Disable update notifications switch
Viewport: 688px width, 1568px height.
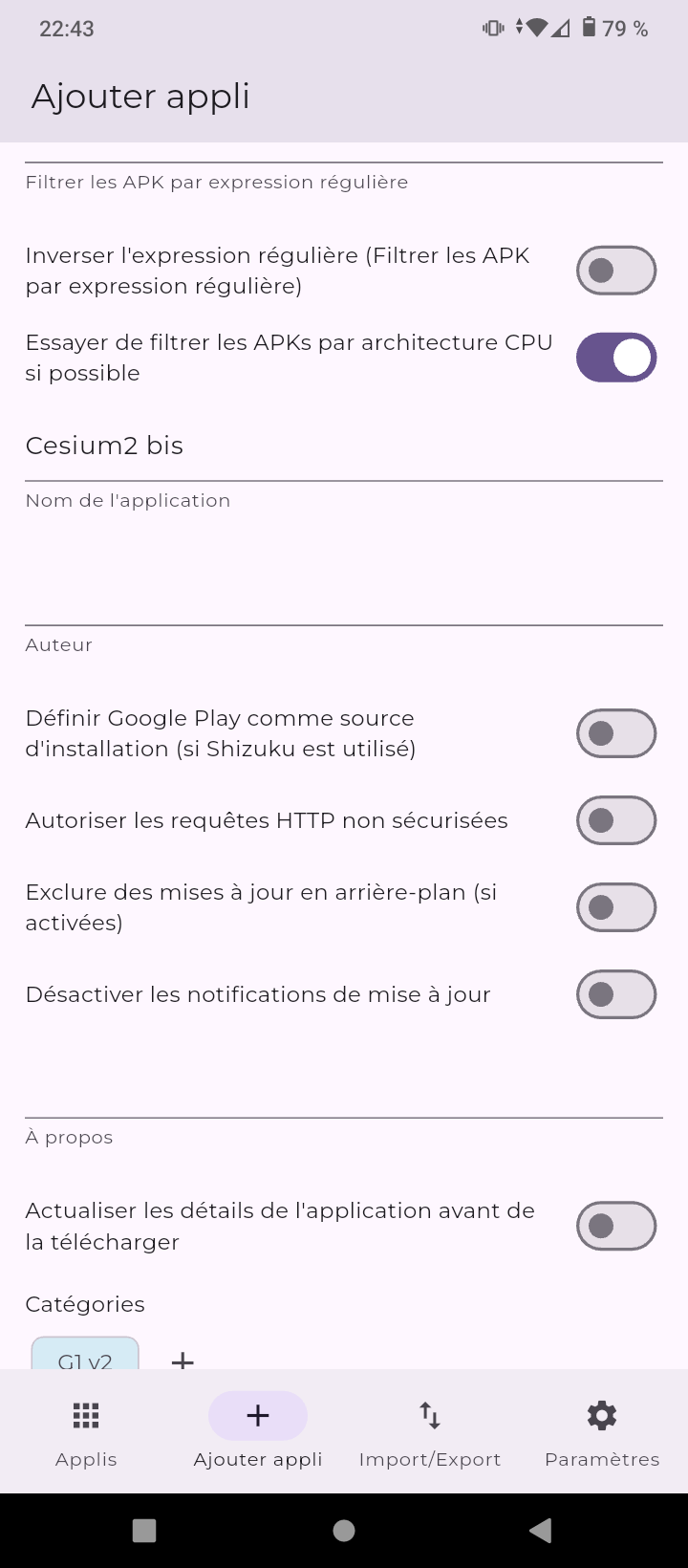tap(616, 994)
